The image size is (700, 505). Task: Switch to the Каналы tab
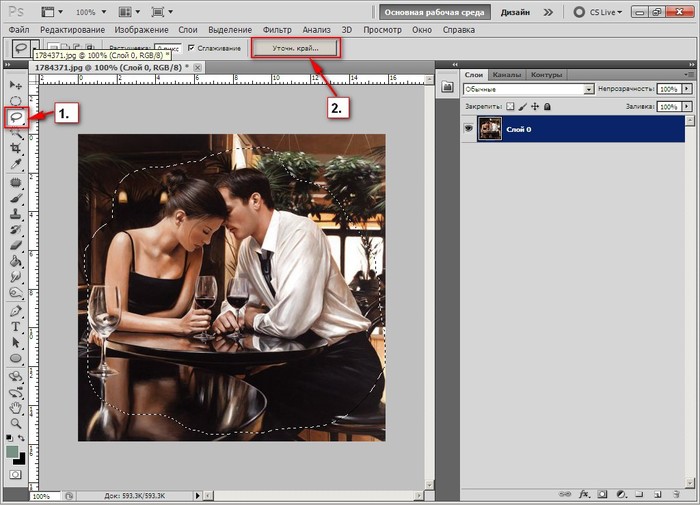pos(506,75)
